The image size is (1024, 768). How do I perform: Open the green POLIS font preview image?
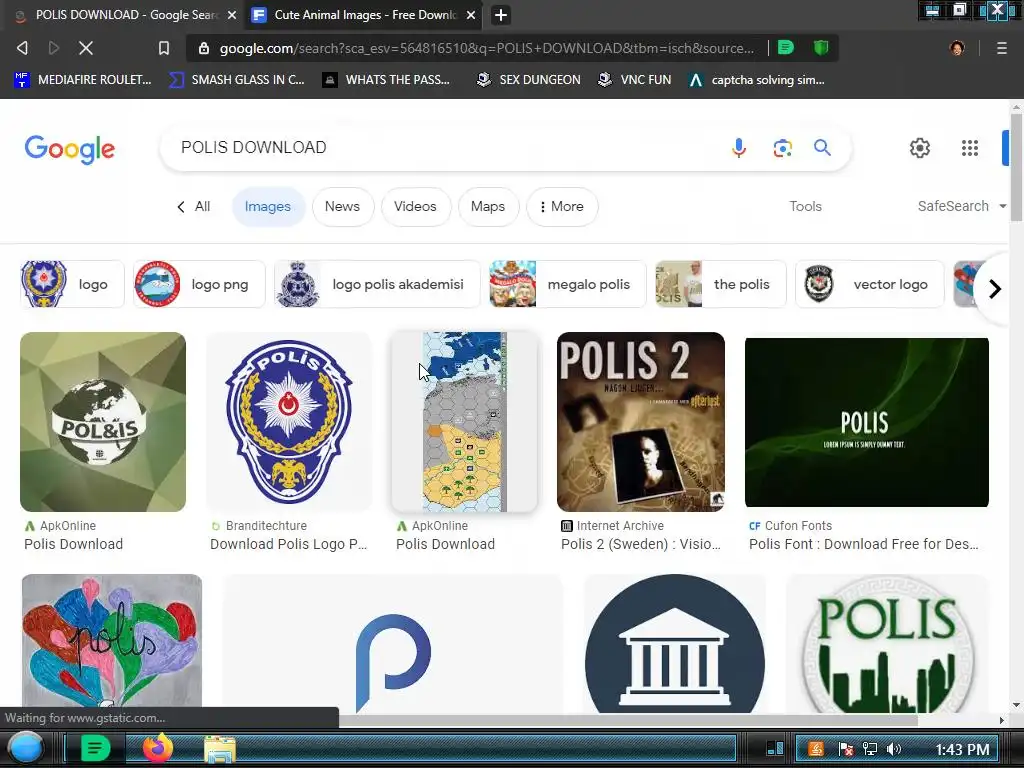coord(867,422)
